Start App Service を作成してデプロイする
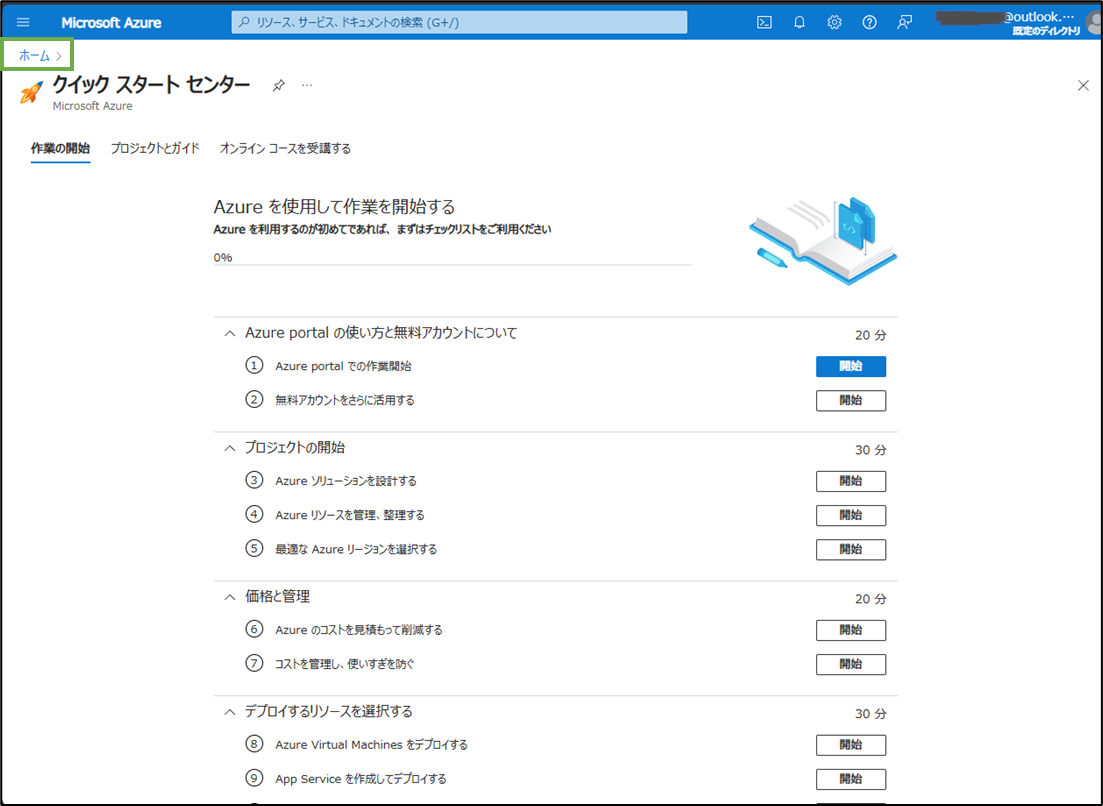 850,779
